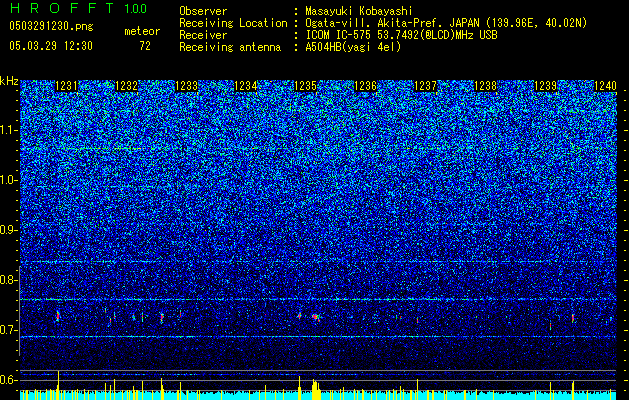Click the 1236 time marker
629x400 pixels.
[365, 86]
